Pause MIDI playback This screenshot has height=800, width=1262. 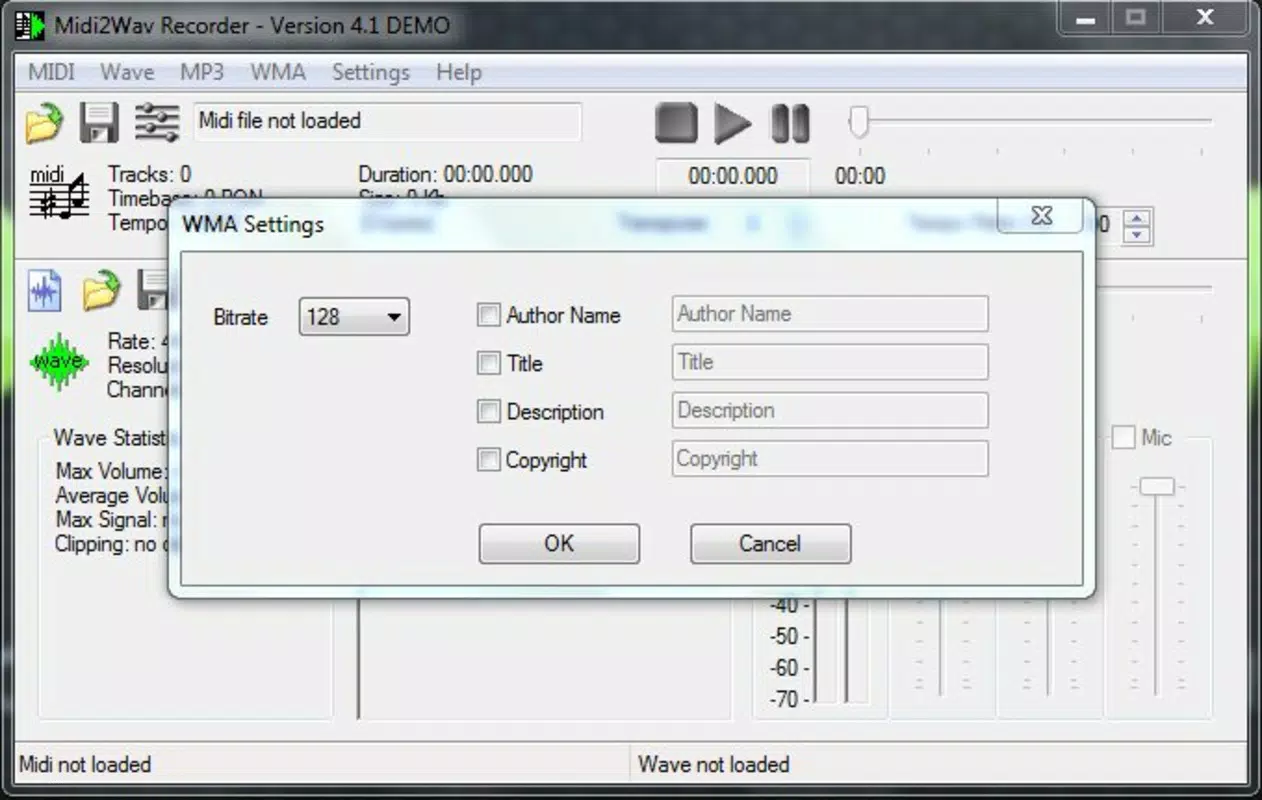(790, 123)
